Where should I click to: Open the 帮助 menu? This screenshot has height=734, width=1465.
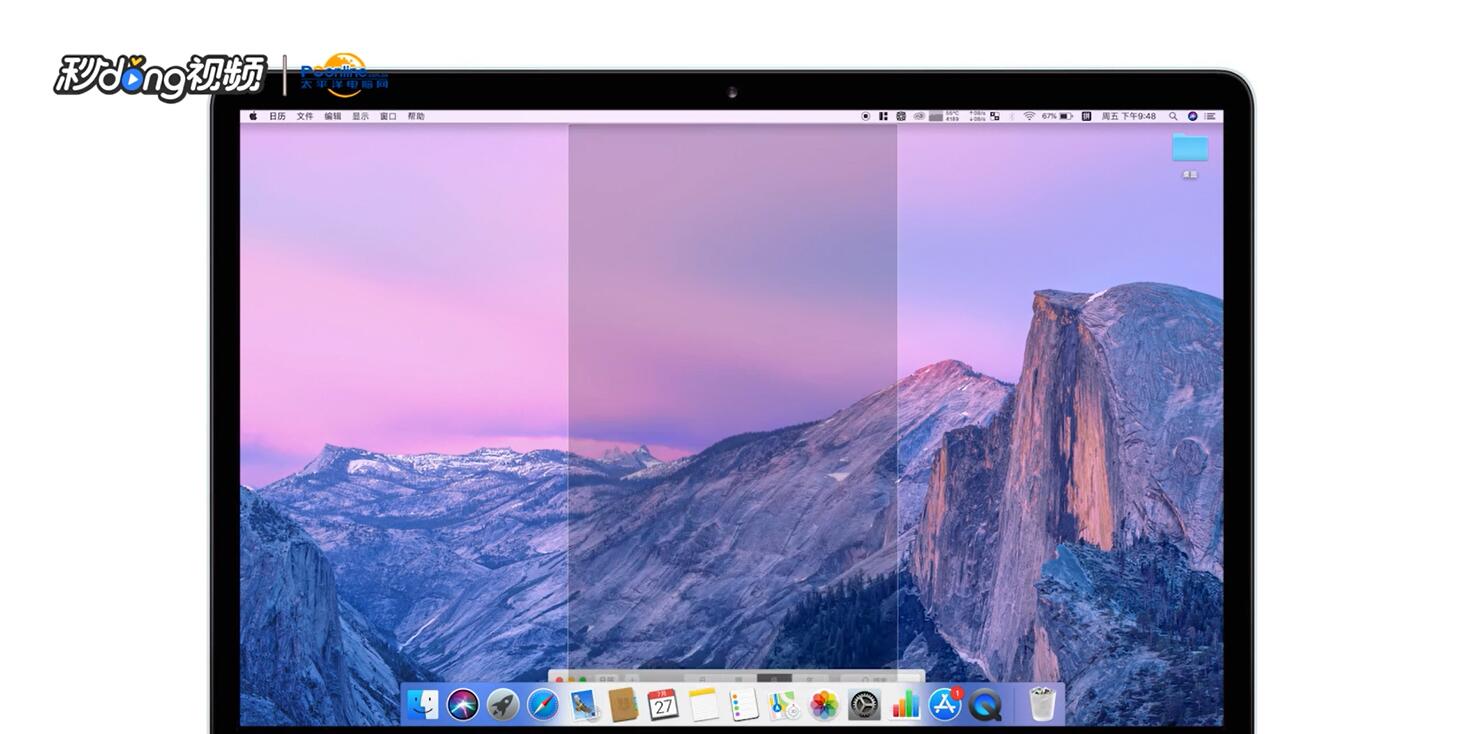click(x=416, y=116)
